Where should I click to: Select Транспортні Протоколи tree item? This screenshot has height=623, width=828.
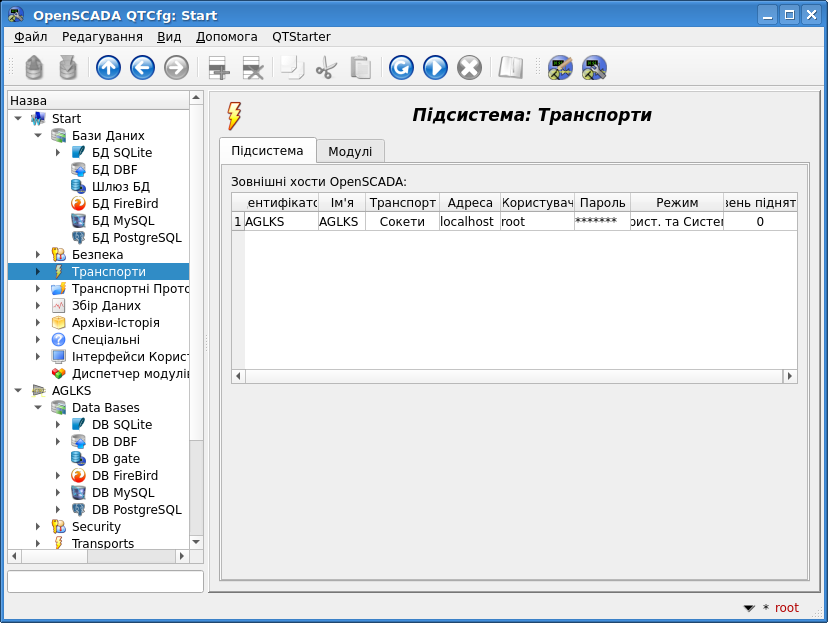tap(130, 288)
